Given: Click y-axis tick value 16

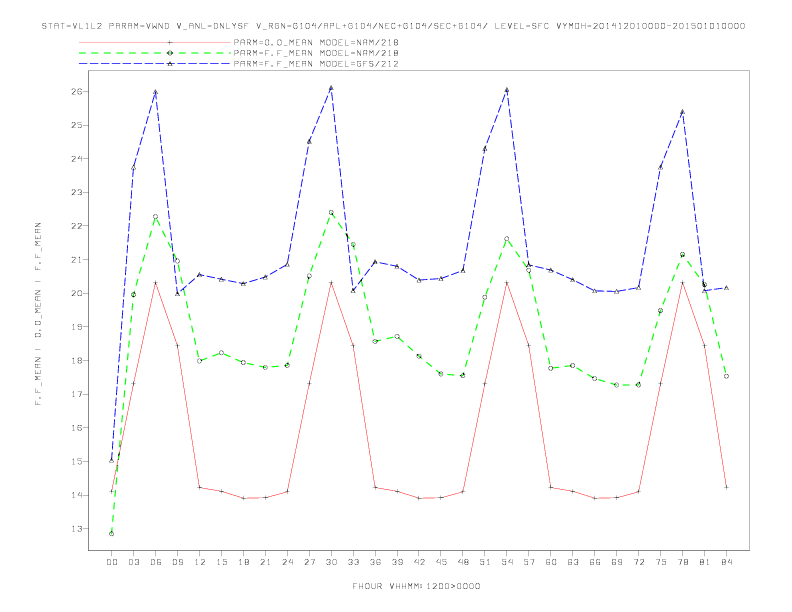Looking at the screenshot, I should [x=77, y=428].
